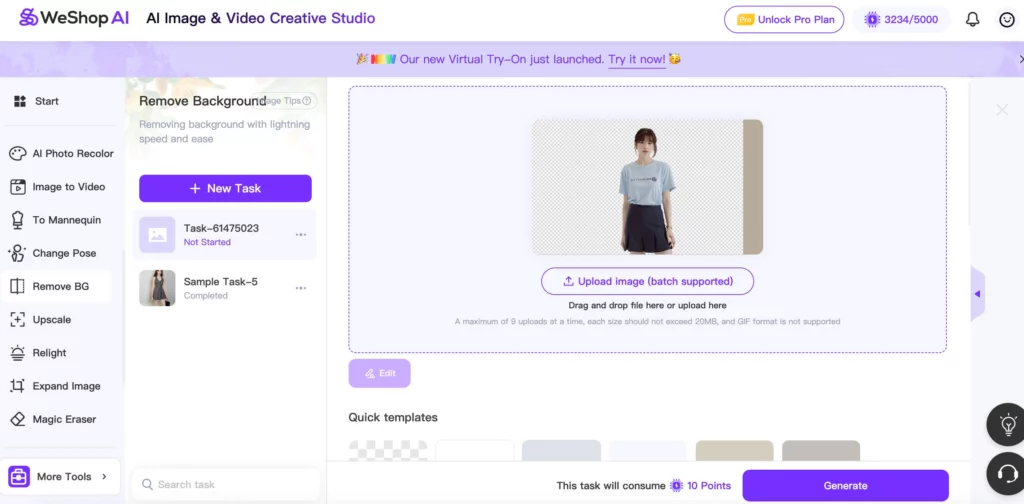Expand the More Tools menu
The image size is (1024, 504).
[60, 477]
